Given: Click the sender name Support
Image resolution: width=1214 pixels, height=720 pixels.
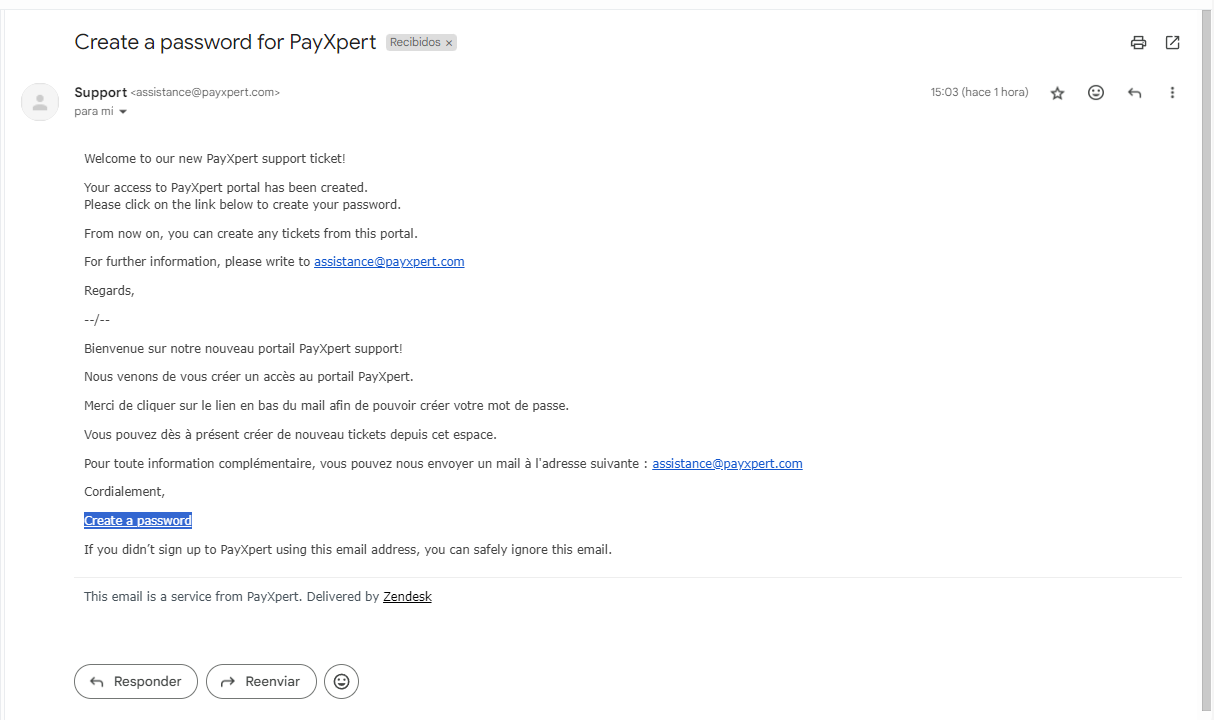Looking at the screenshot, I should (x=101, y=92).
